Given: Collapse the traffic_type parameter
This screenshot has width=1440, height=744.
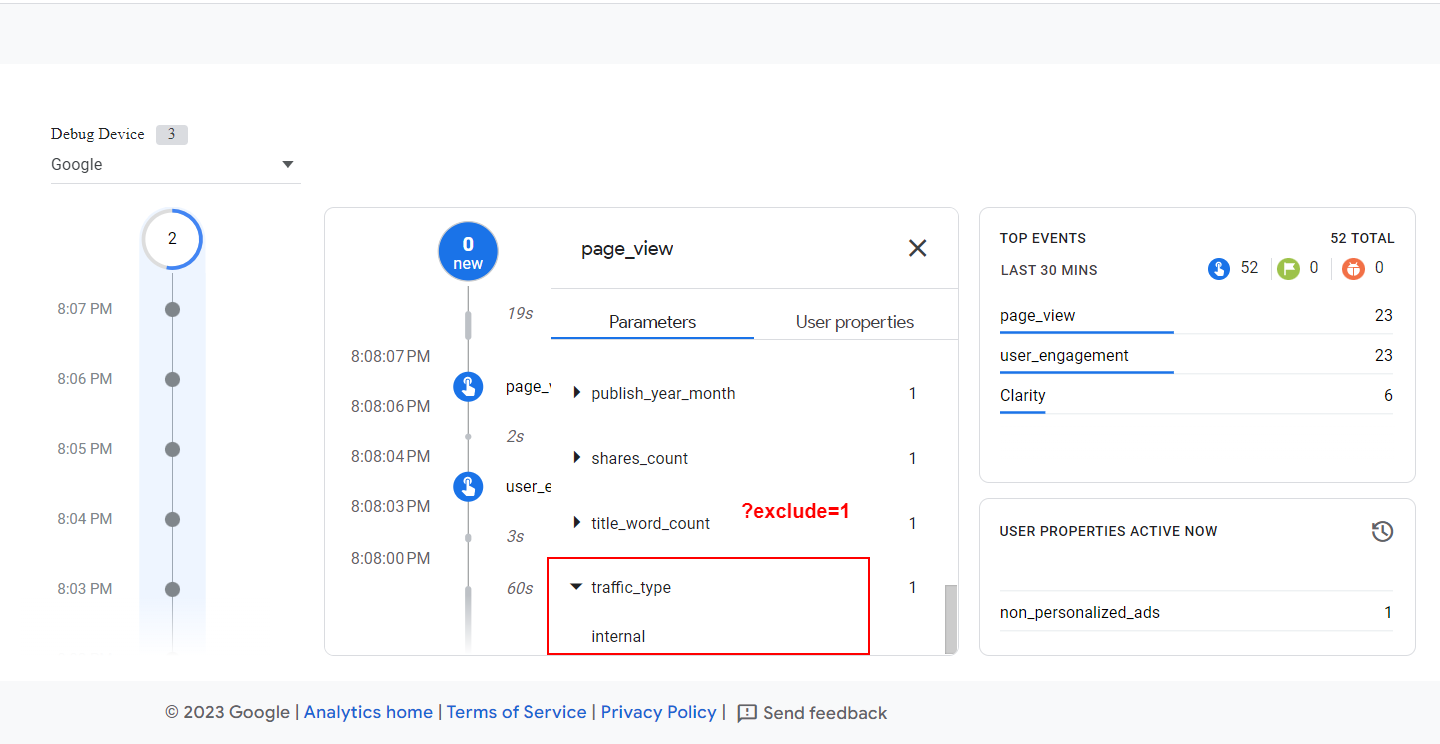Looking at the screenshot, I should tap(576, 587).
